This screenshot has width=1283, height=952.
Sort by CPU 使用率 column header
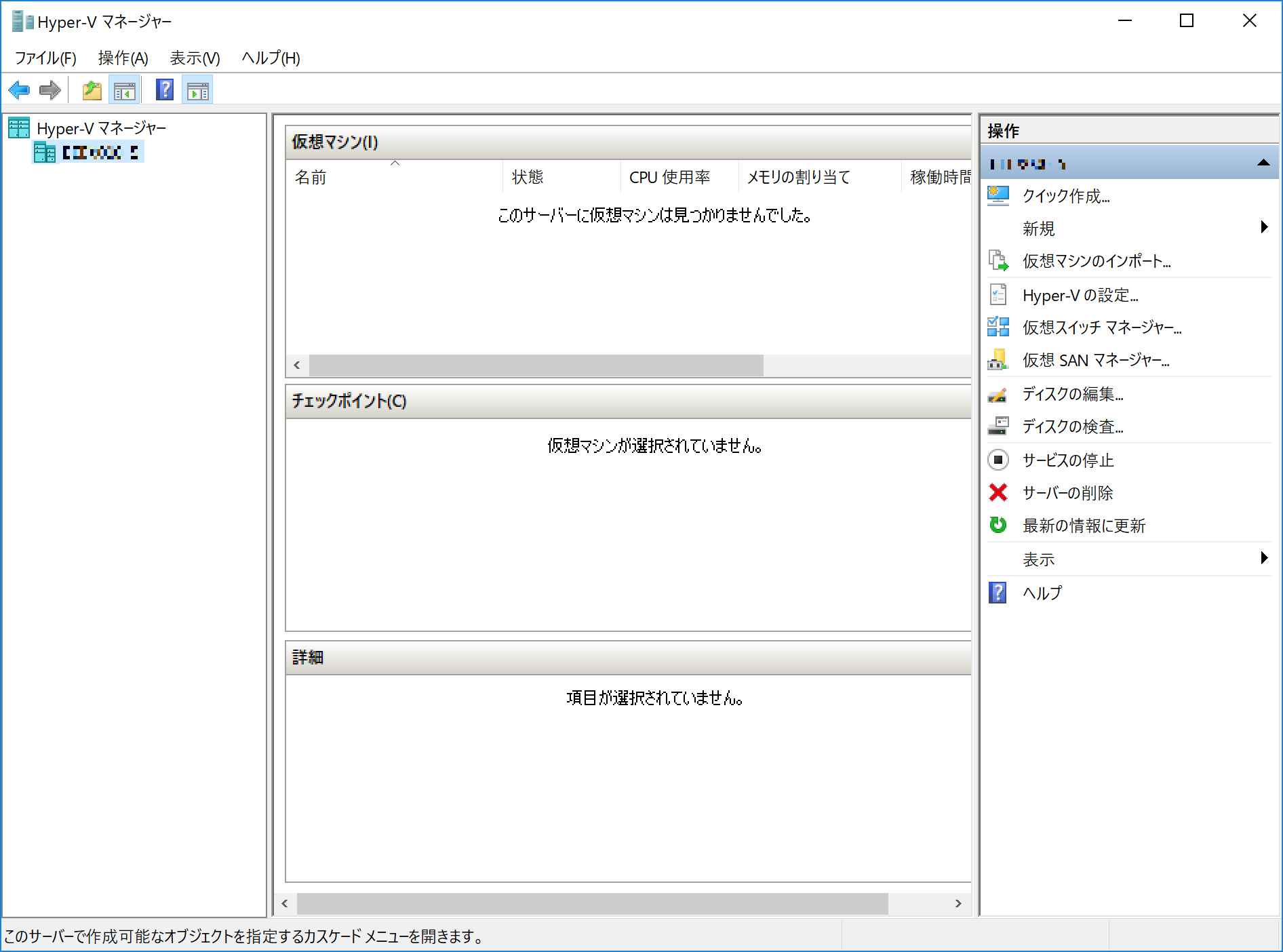[x=679, y=177]
